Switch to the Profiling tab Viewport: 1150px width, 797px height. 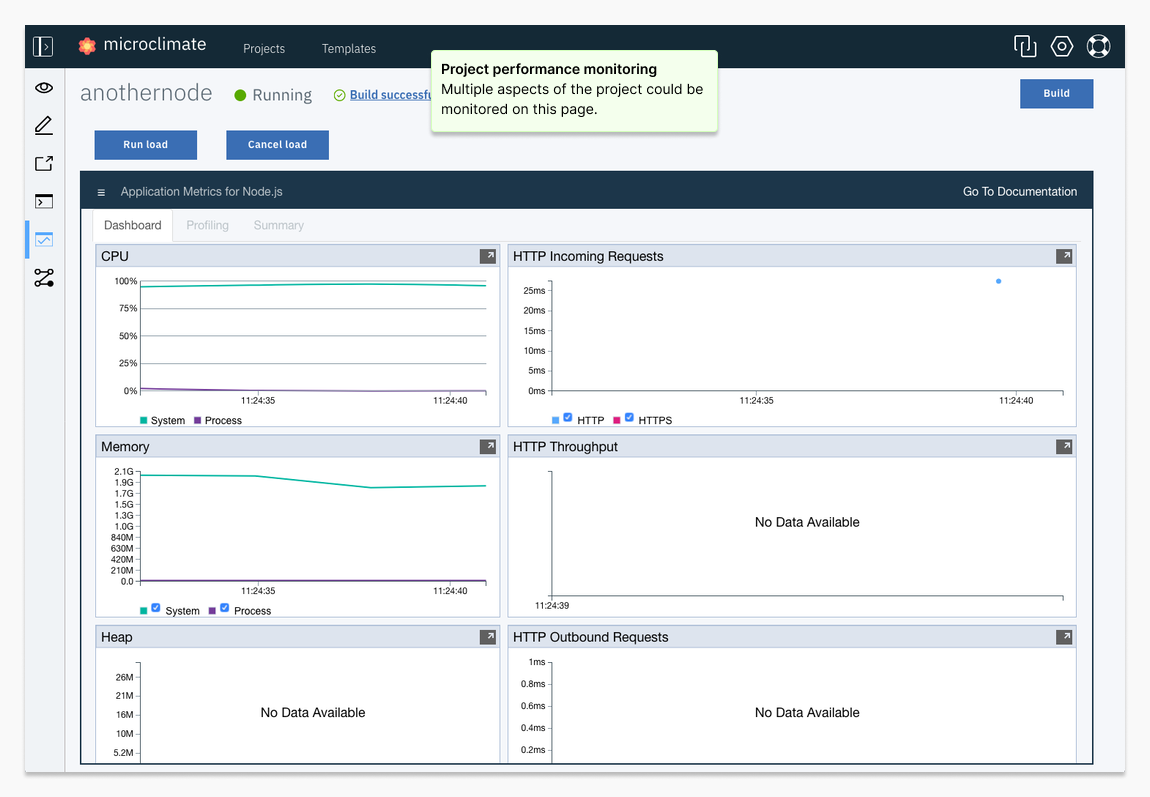[x=207, y=225]
